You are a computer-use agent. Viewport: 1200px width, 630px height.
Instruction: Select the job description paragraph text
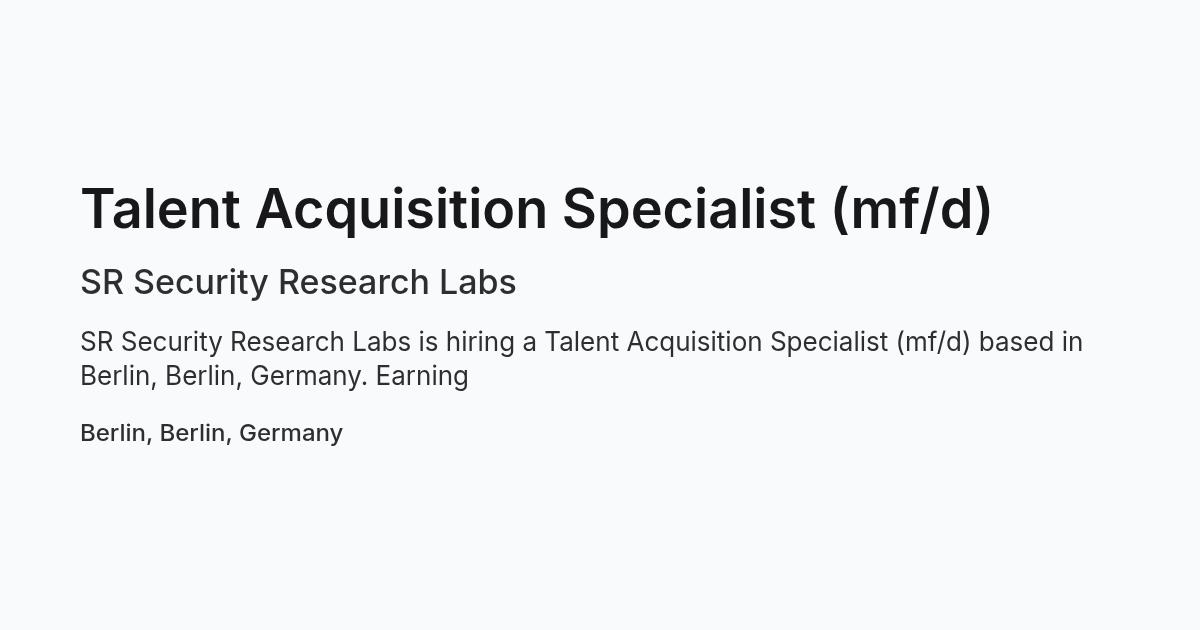coord(582,359)
